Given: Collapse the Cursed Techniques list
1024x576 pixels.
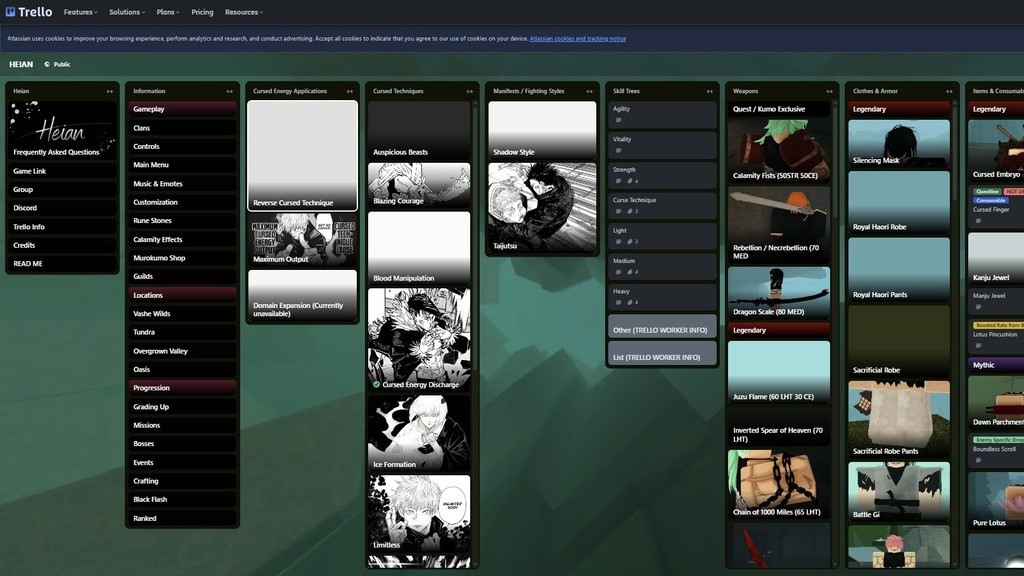Looking at the screenshot, I should click(x=469, y=91).
